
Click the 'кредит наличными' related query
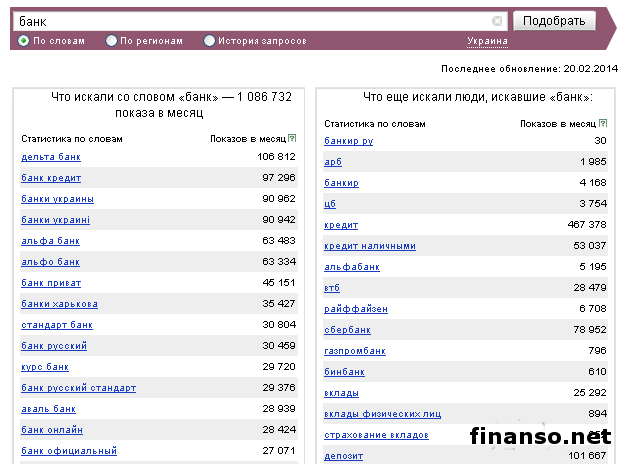tap(369, 246)
